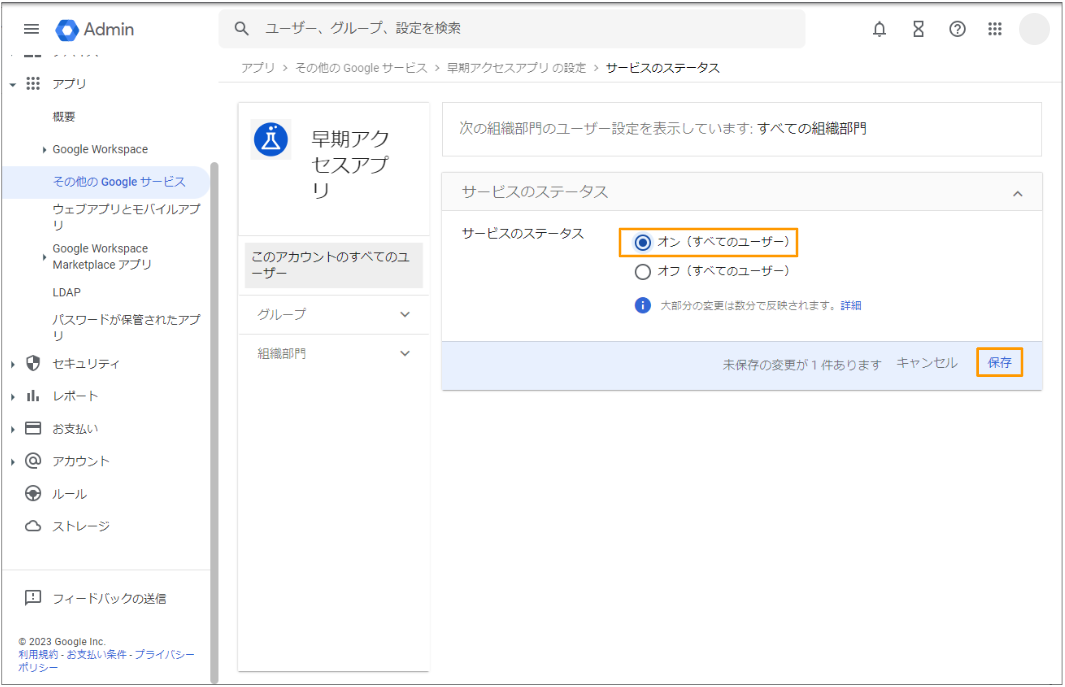
Task: Expand the セキュリティ section arrow
Action: coord(13,364)
